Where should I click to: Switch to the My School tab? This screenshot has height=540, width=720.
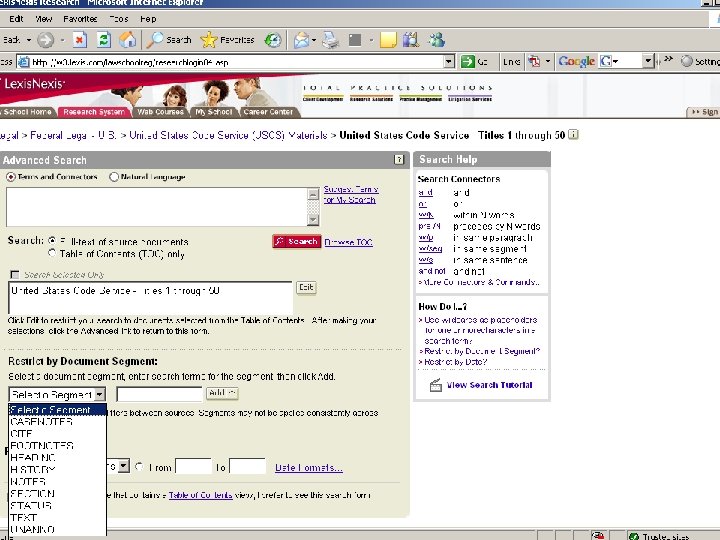point(214,112)
